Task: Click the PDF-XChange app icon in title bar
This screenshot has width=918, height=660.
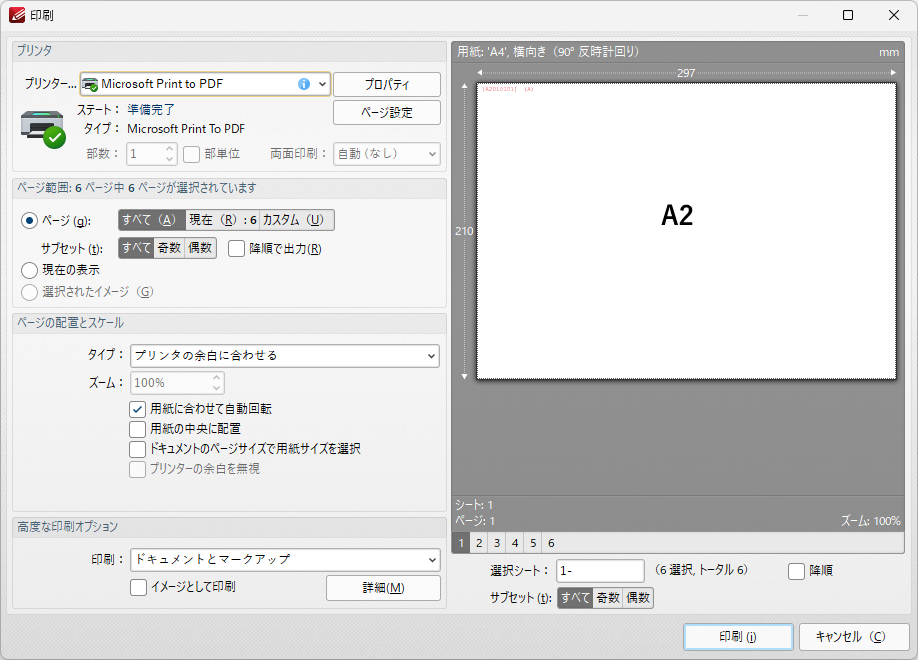Action: pos(16,15)
